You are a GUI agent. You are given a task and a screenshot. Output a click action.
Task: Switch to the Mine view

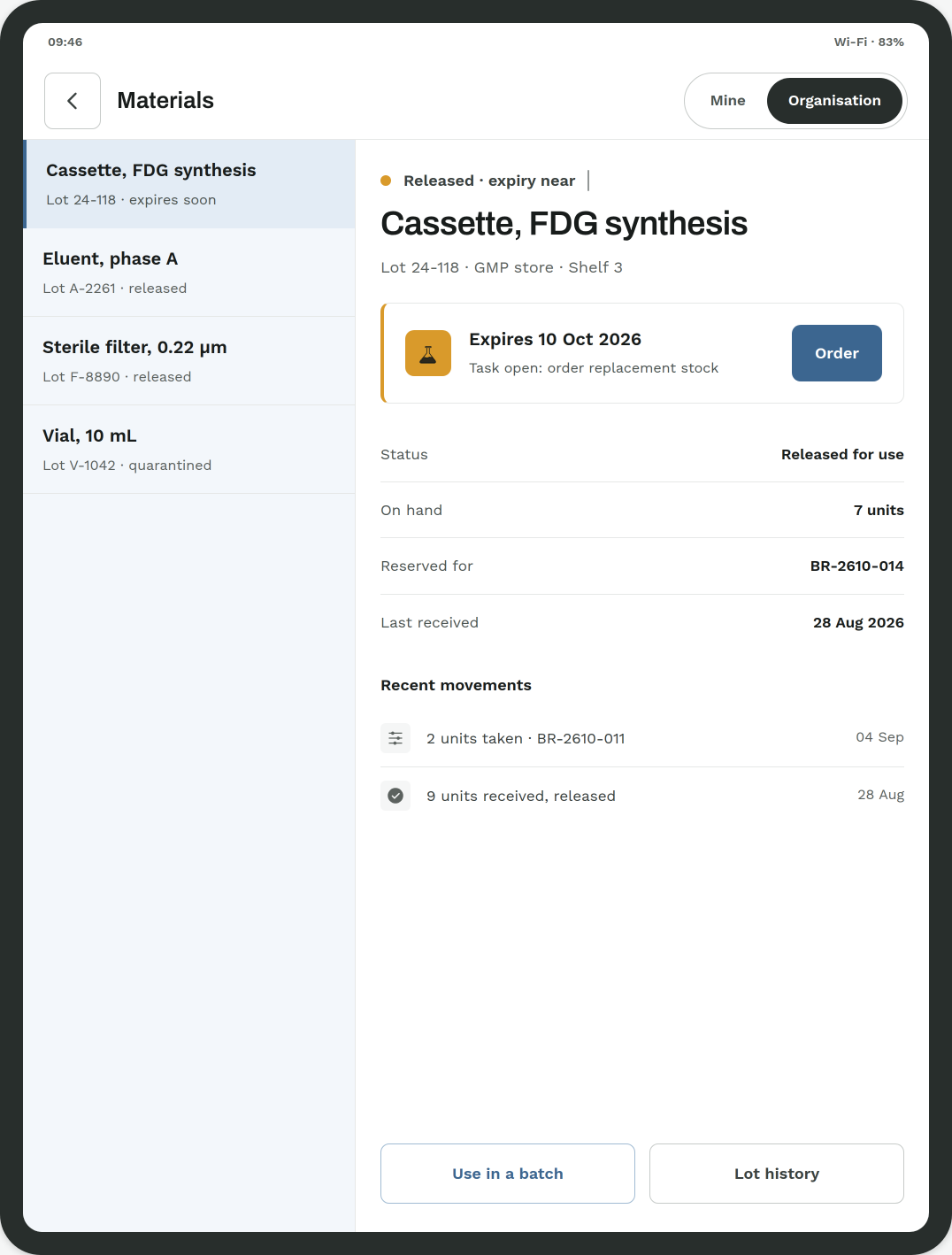(x=728, y=101)
